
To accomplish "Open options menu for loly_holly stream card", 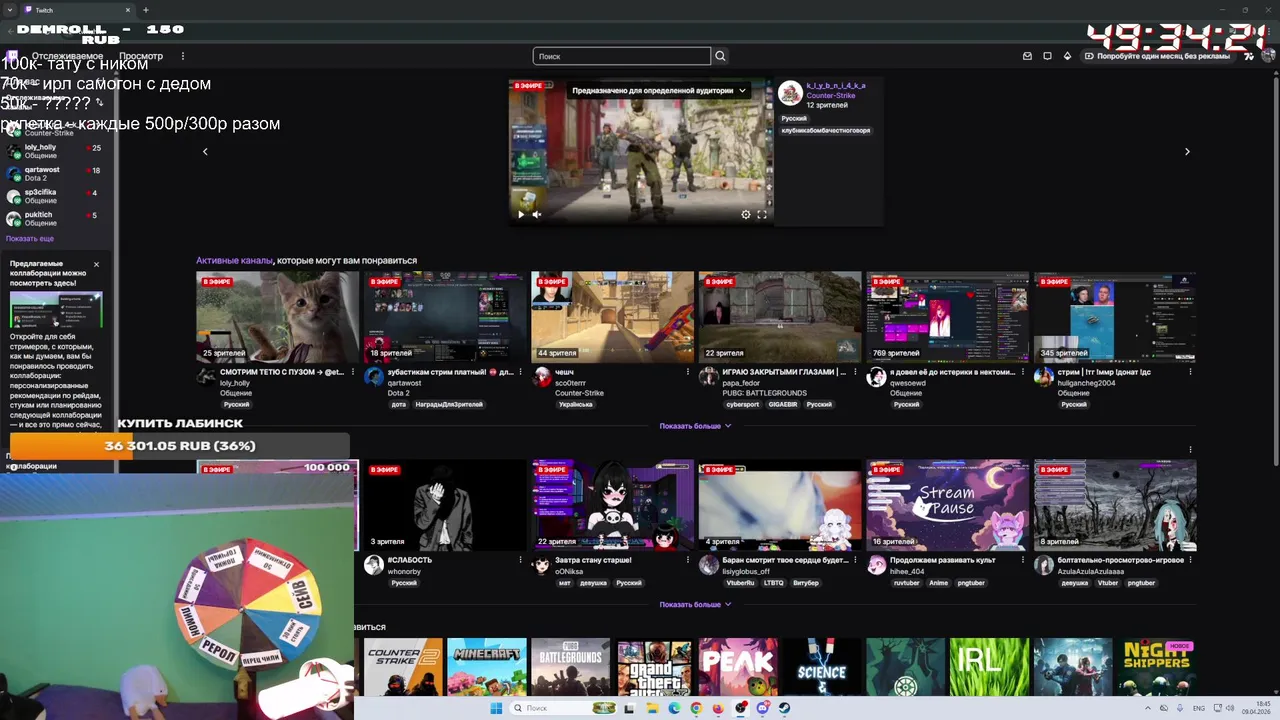I will (353, 372).
